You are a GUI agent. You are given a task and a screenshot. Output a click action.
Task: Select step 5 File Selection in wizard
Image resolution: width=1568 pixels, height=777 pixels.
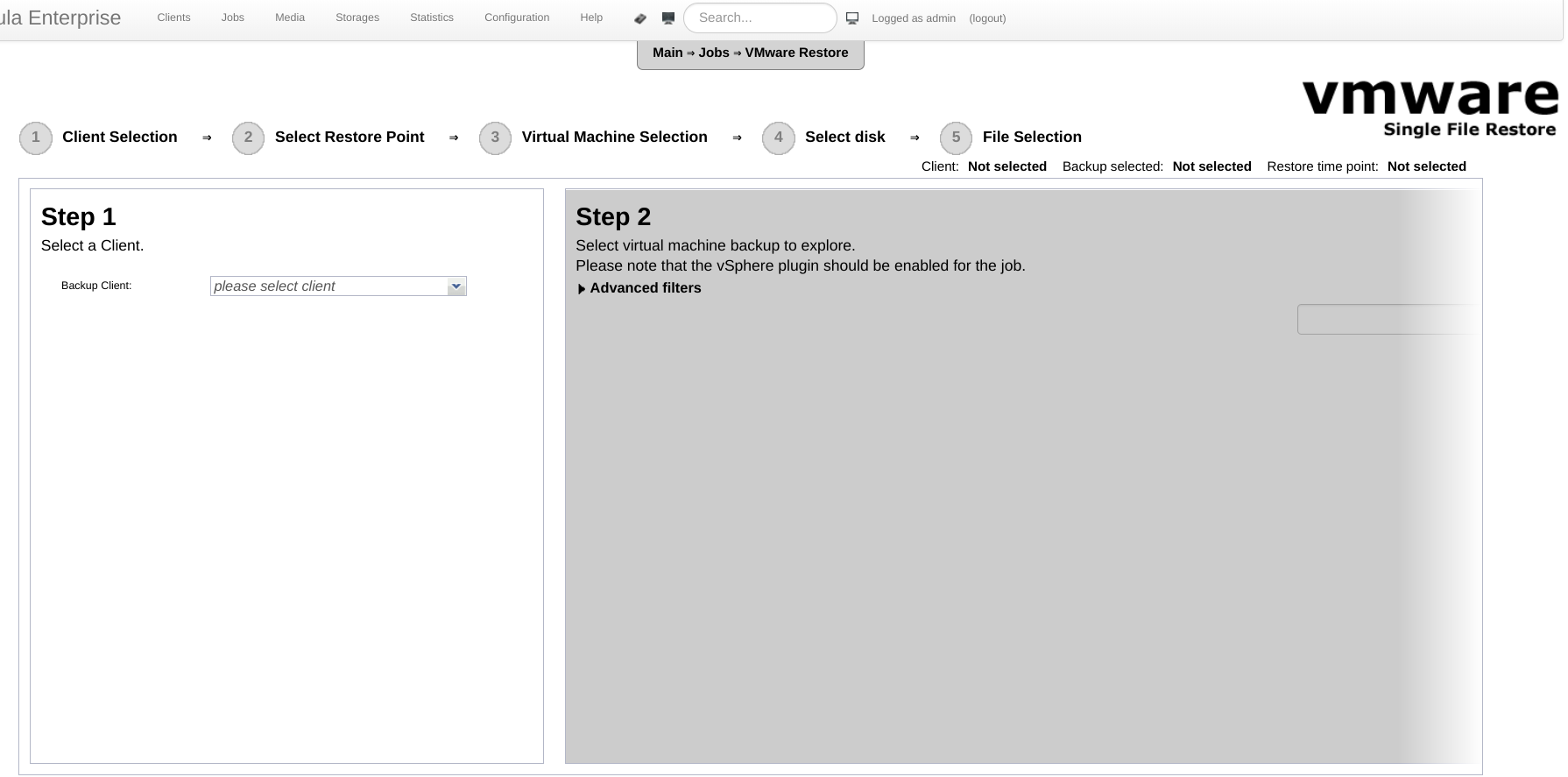tap(1011, 138)
